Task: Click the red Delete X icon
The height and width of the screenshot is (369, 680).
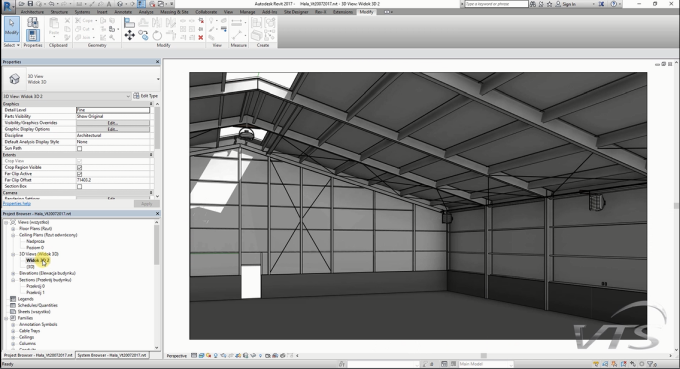Action: click(201, 38)
